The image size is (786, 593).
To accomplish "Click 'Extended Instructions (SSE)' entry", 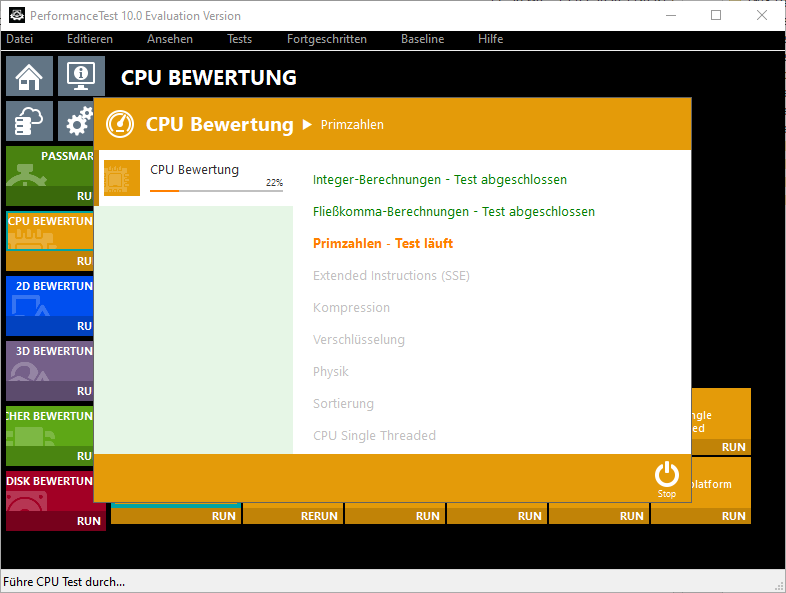I will [391, 276].
